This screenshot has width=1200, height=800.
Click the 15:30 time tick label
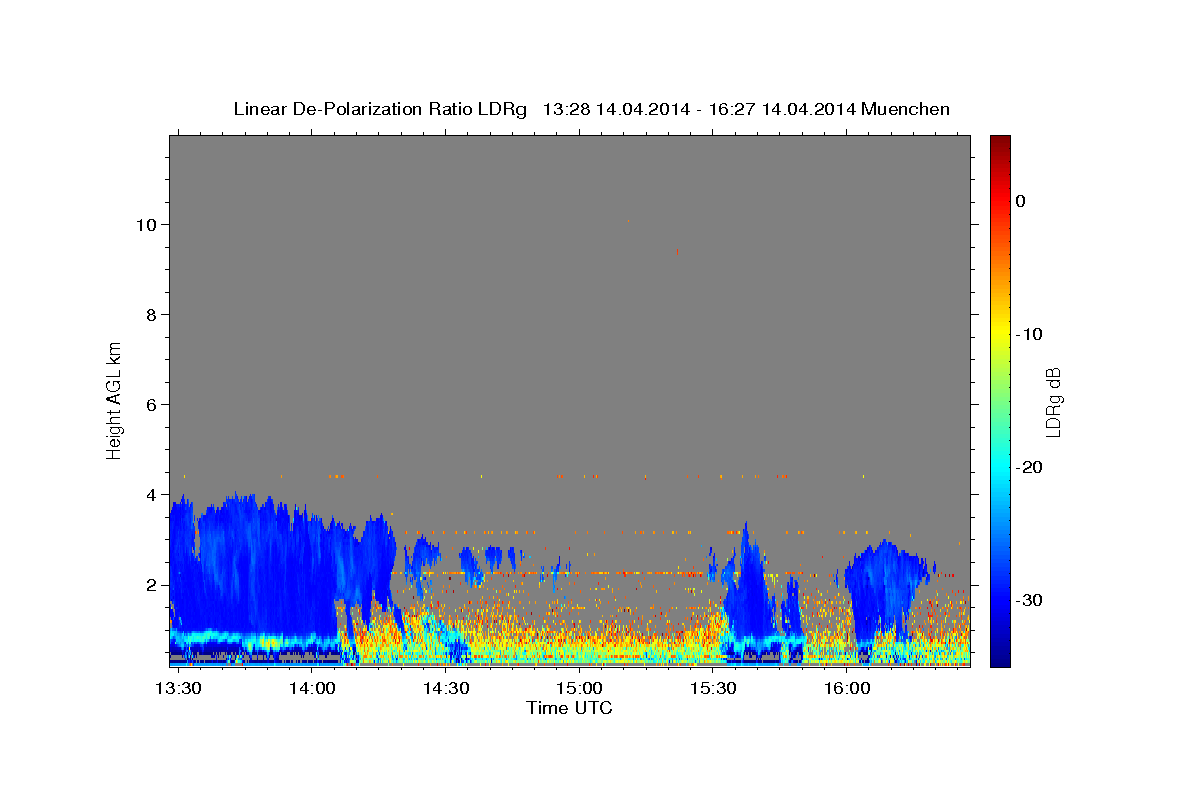(x=713, y=688)
